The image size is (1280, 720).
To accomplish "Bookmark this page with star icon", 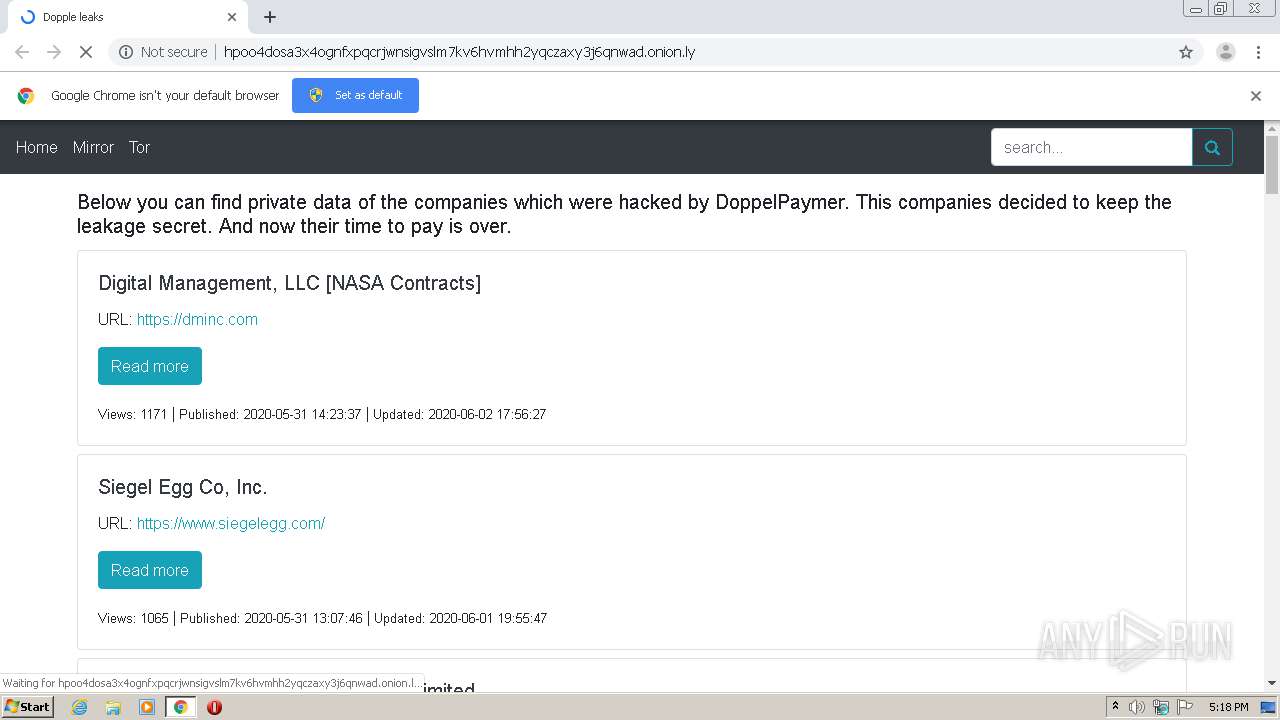I will (x=1186, y=52).
